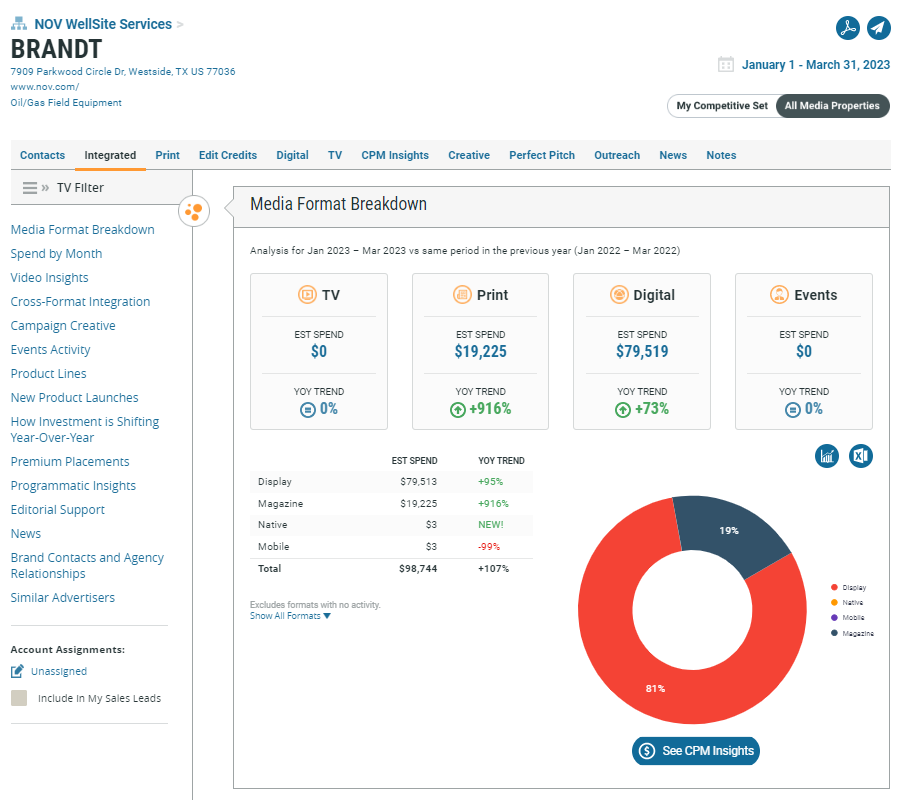915x800 pixels.
Task: Click the Unassigned edit pencil icon
Action: (18, 671)
